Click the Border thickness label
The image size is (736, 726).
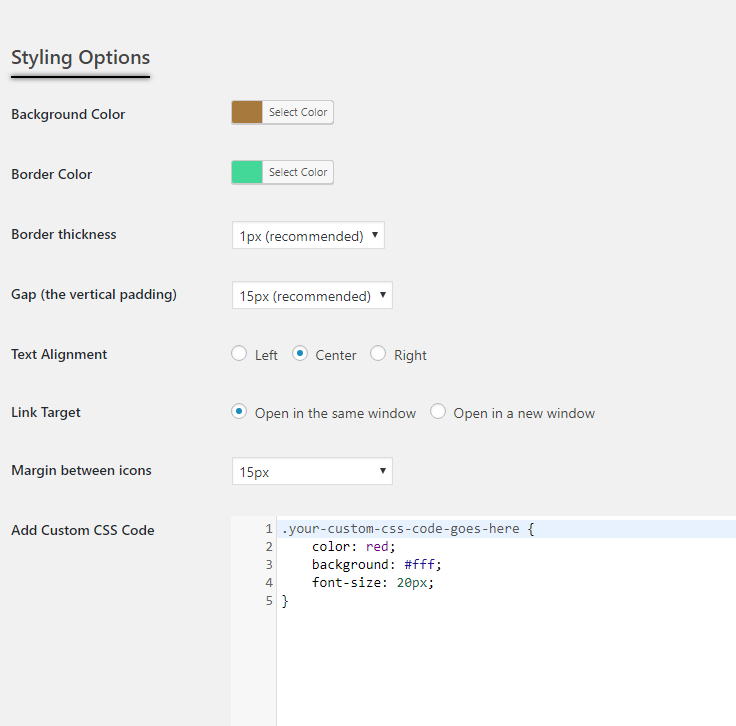64,234
